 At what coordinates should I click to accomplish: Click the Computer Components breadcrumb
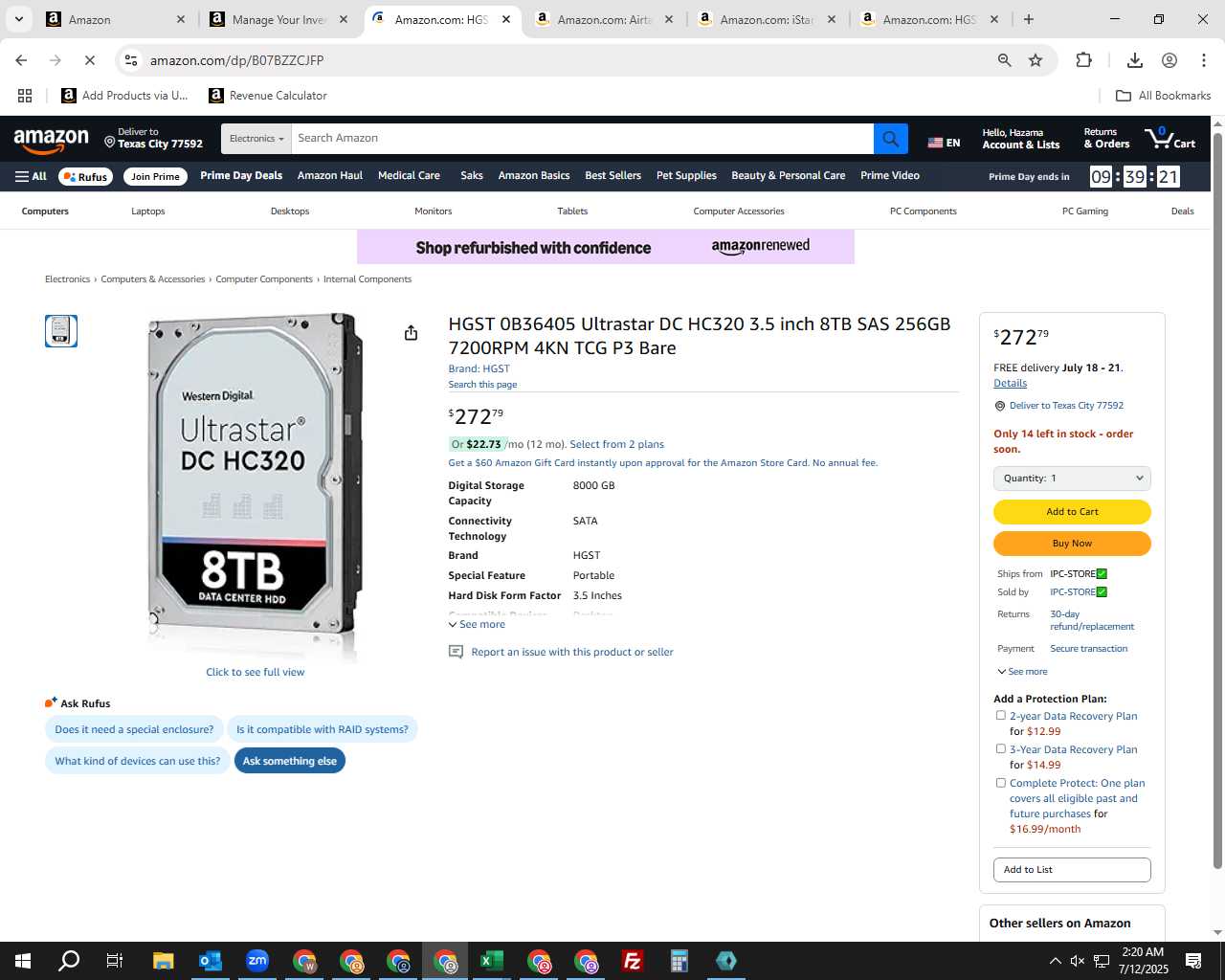tap(264, 279)
